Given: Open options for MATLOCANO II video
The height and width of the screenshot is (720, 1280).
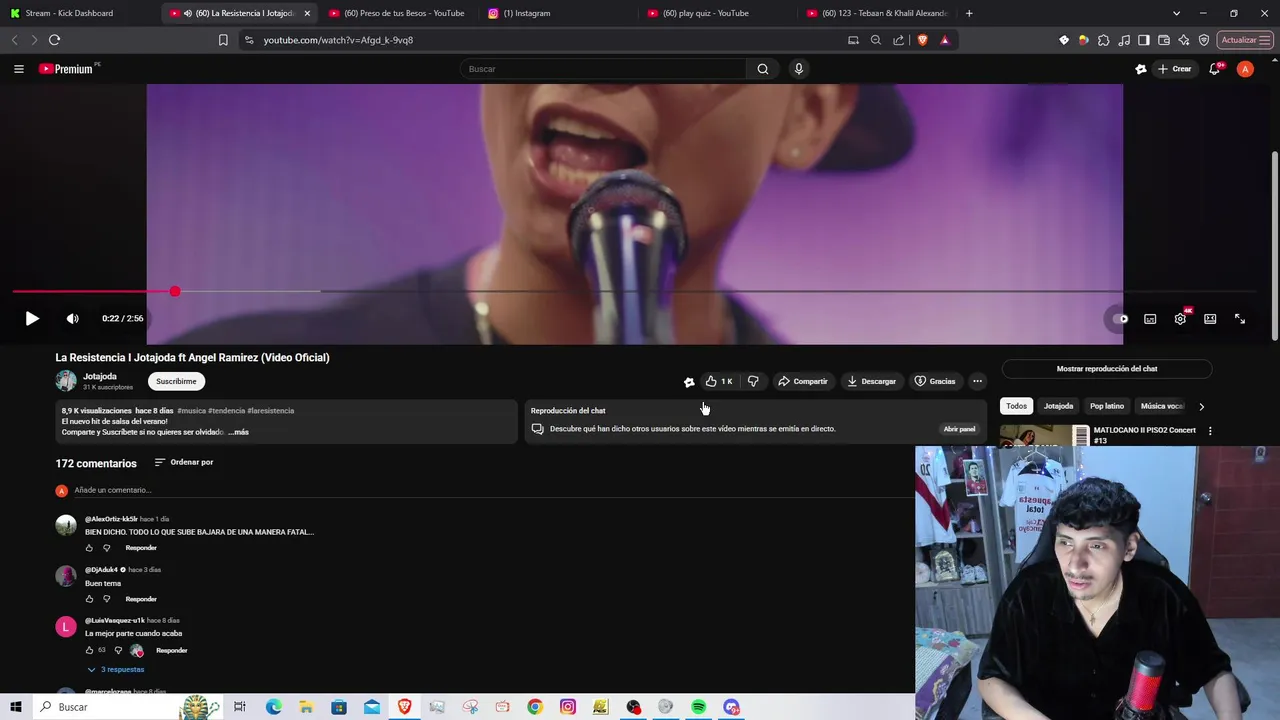Looking at the screenshot, I should coord(1210,431).
